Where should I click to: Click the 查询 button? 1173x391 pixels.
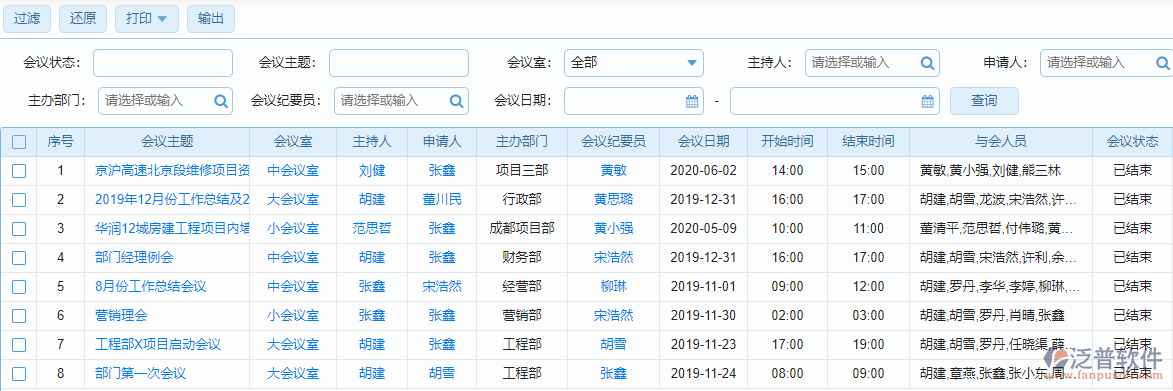pyautogui.click(x=984, y=101)
